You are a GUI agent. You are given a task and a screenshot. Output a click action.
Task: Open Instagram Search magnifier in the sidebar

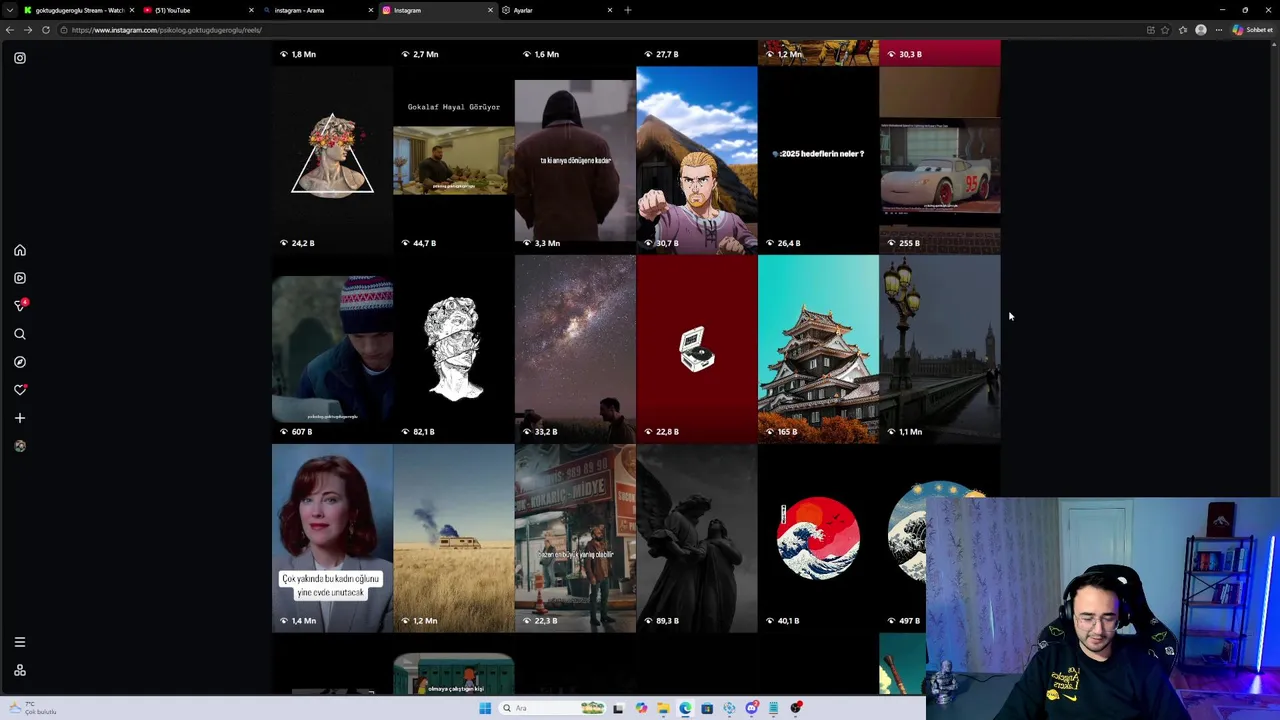[x=20, y=334]
